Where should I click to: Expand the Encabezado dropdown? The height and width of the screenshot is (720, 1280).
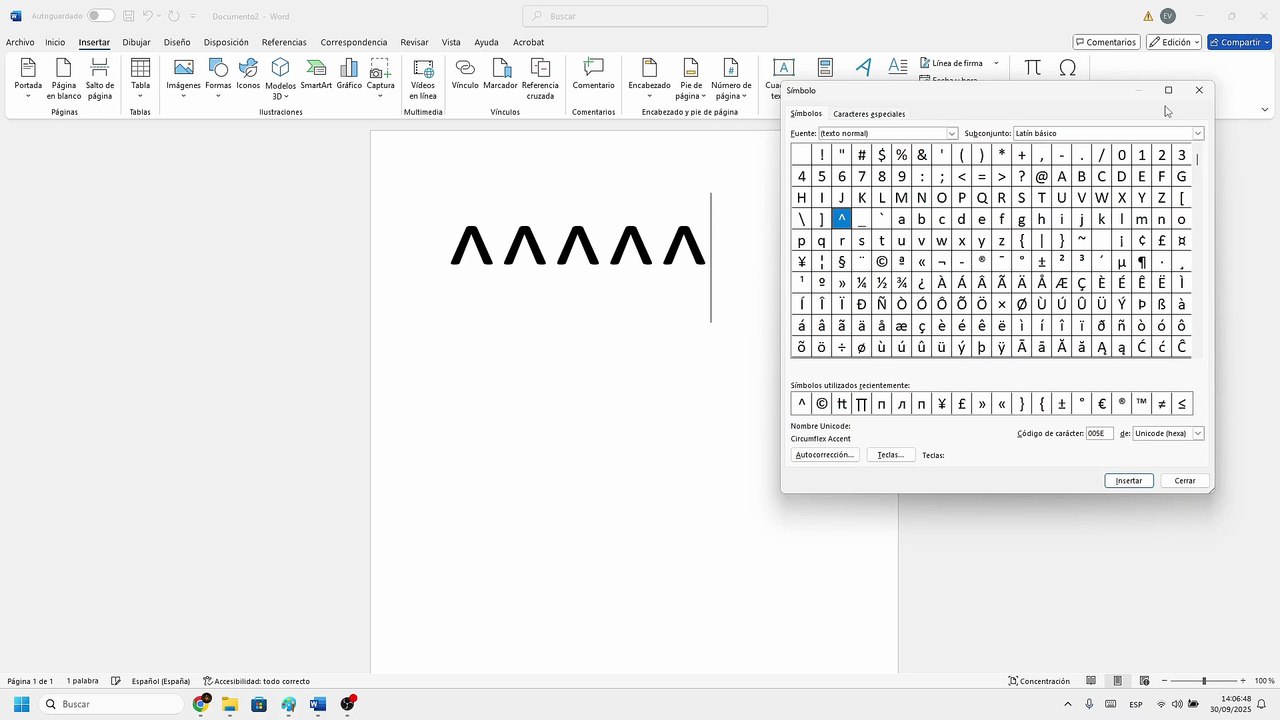click(x=649, y=96)
